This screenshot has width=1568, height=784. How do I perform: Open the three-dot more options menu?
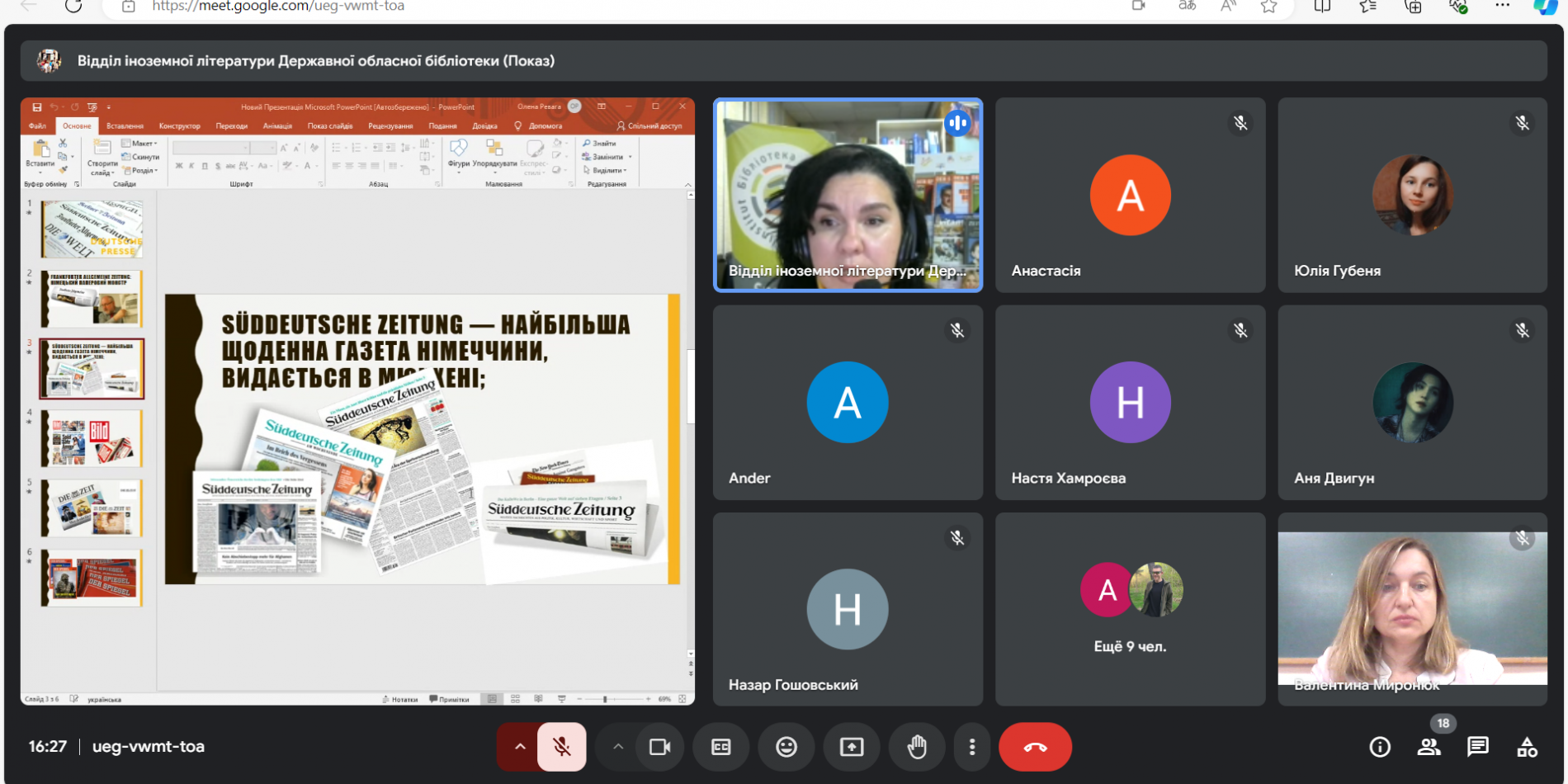coord(972,747)
